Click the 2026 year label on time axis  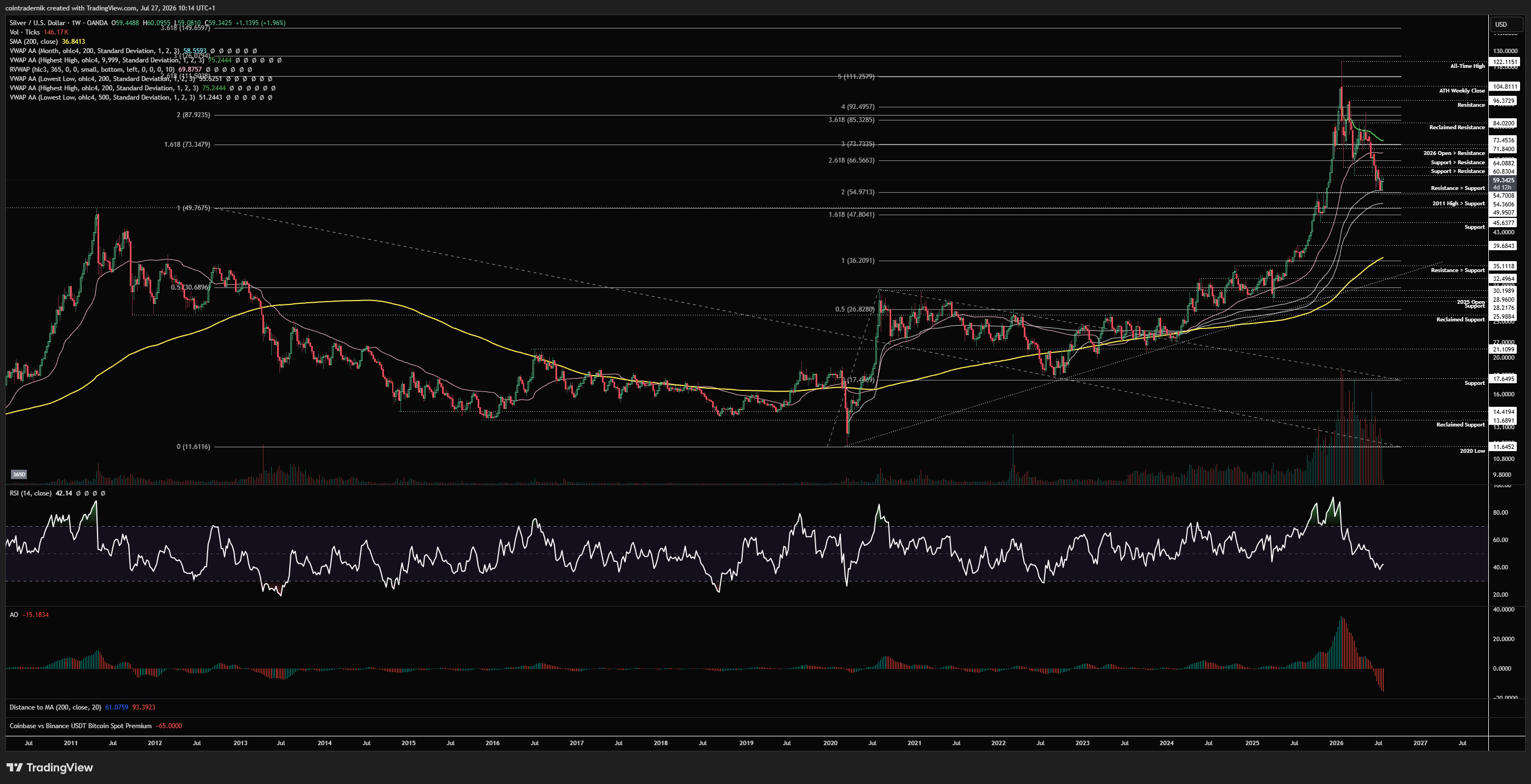coord(1336,743)
